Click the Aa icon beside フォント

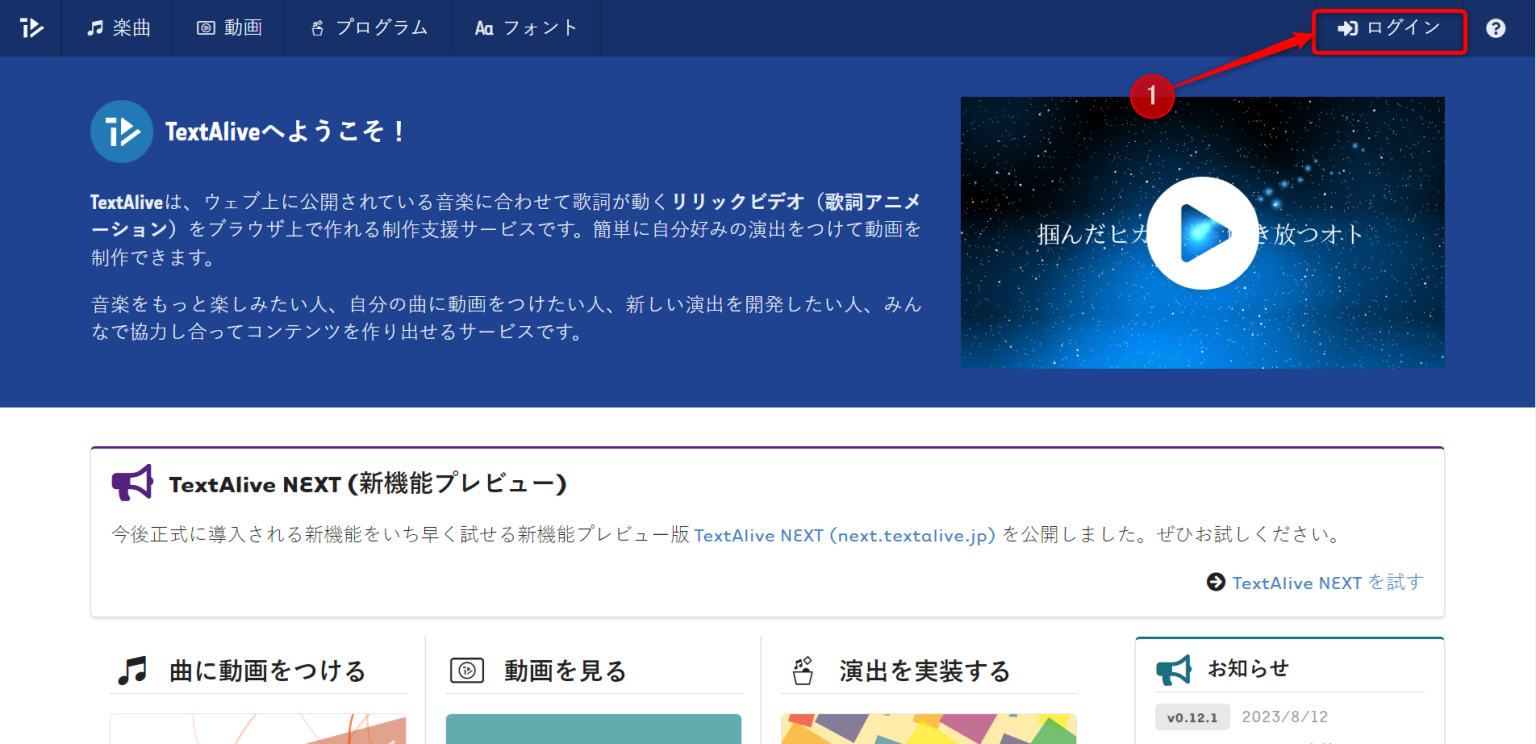483,28
